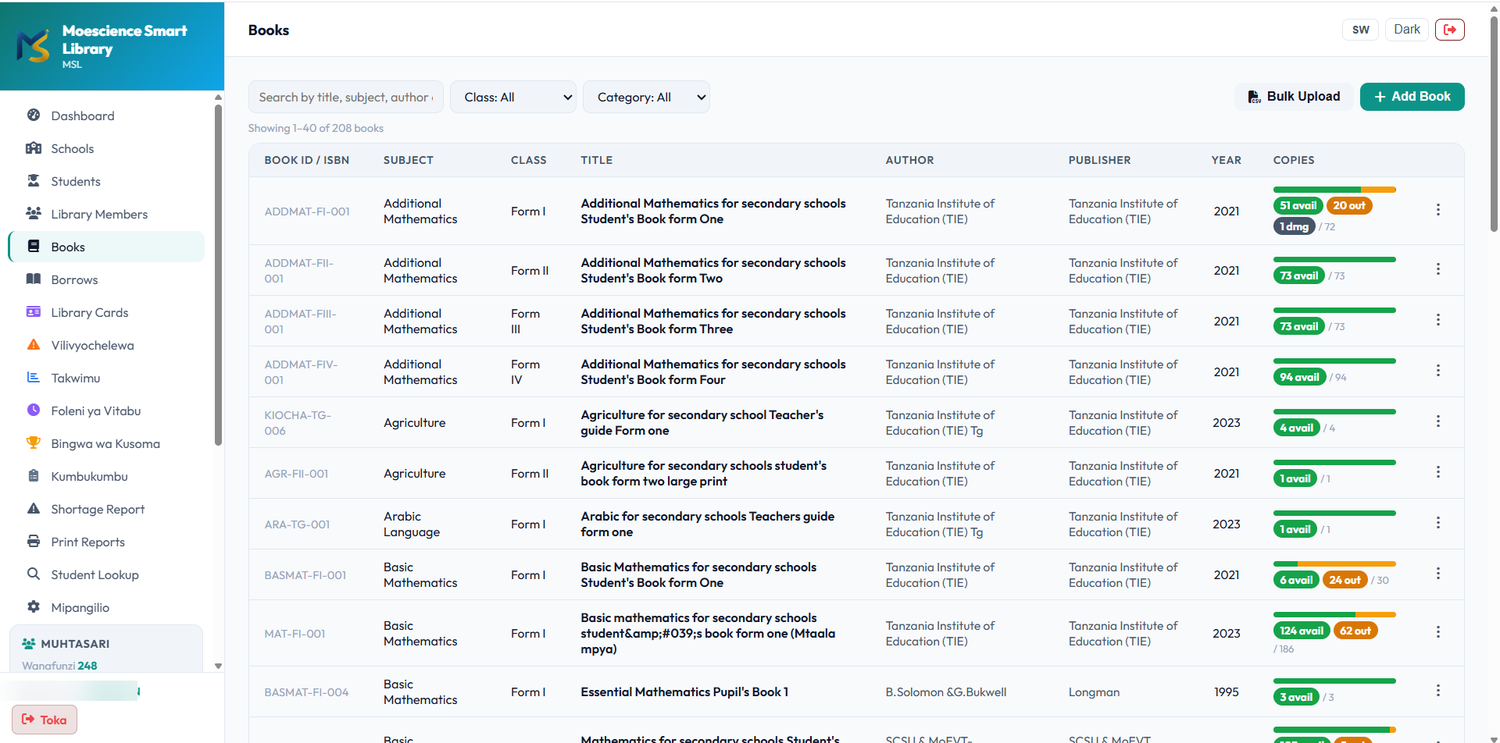Viewport: 1500px width, 743px height.
Task: Click the "AGR-FII-001" book ID
Action: (296, 474)
